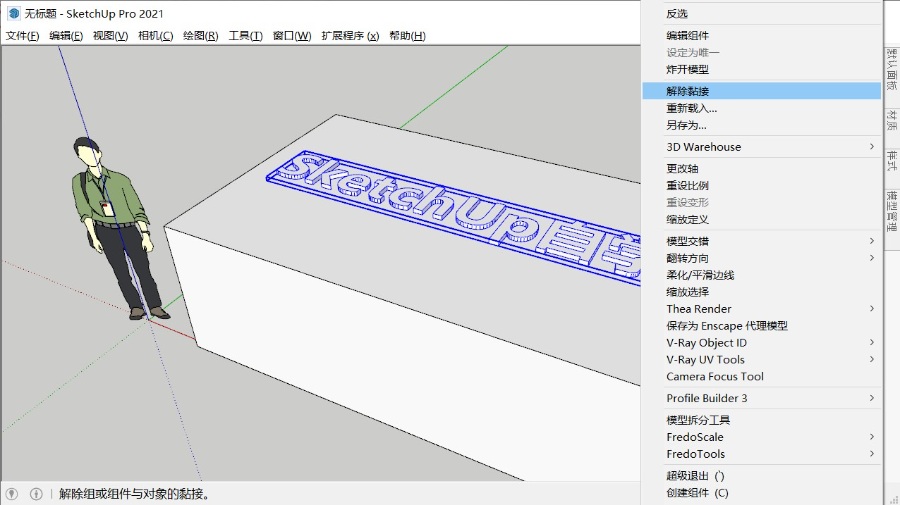The width and height of the screenshot is (900, 505).
Task: Choose 编辑组件 in context menu
Action: tap(762, 36)
